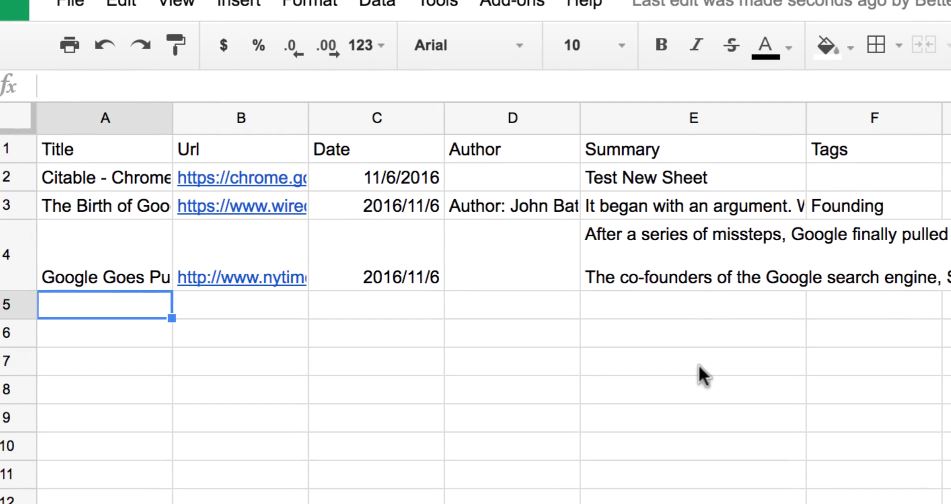Increase decimal places
951x504 pixels.
pyautogui.click(x=328, y=47)
